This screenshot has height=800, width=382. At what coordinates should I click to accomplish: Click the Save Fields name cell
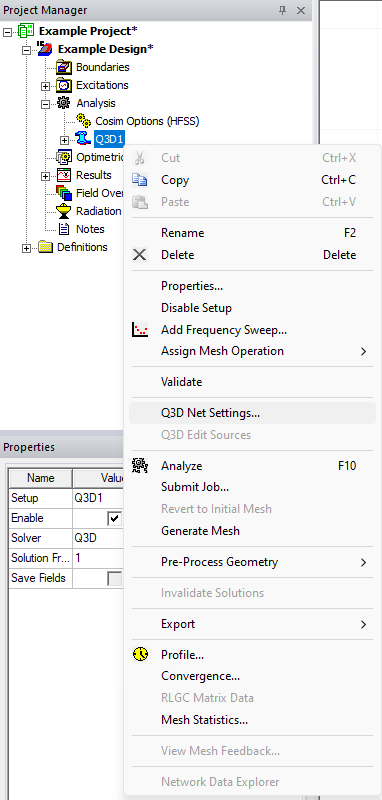tap(41, 578)
